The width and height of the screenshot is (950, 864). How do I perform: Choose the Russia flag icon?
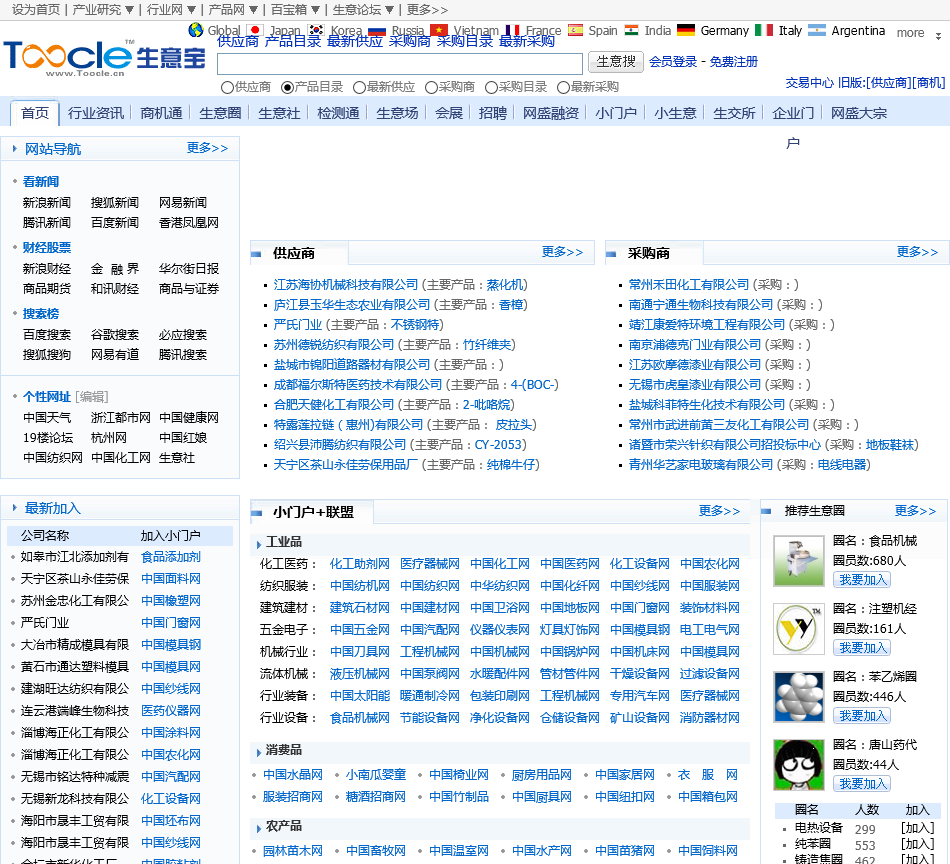(x=377, y=30)
